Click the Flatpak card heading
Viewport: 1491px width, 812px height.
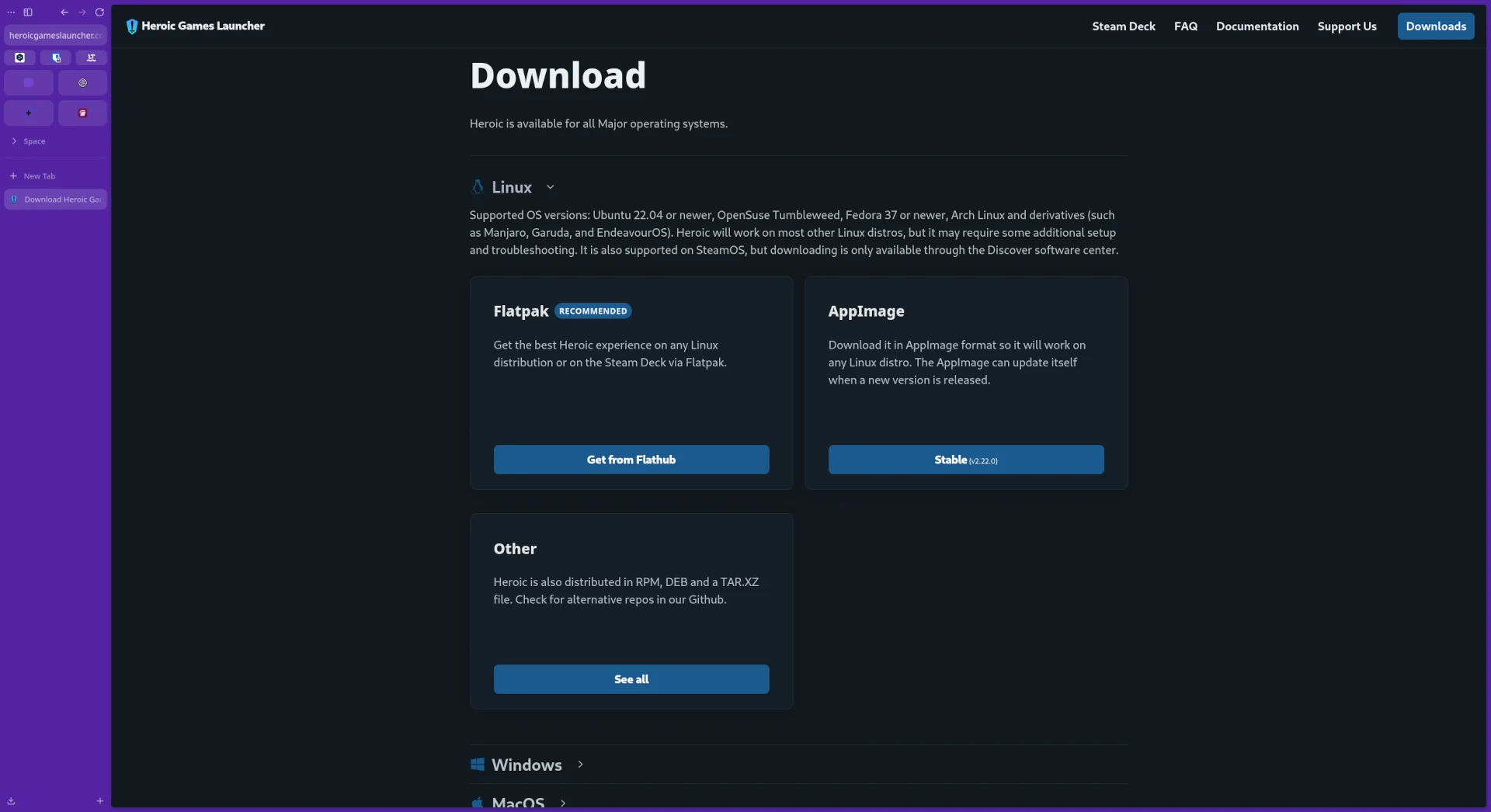pos(521,311)
